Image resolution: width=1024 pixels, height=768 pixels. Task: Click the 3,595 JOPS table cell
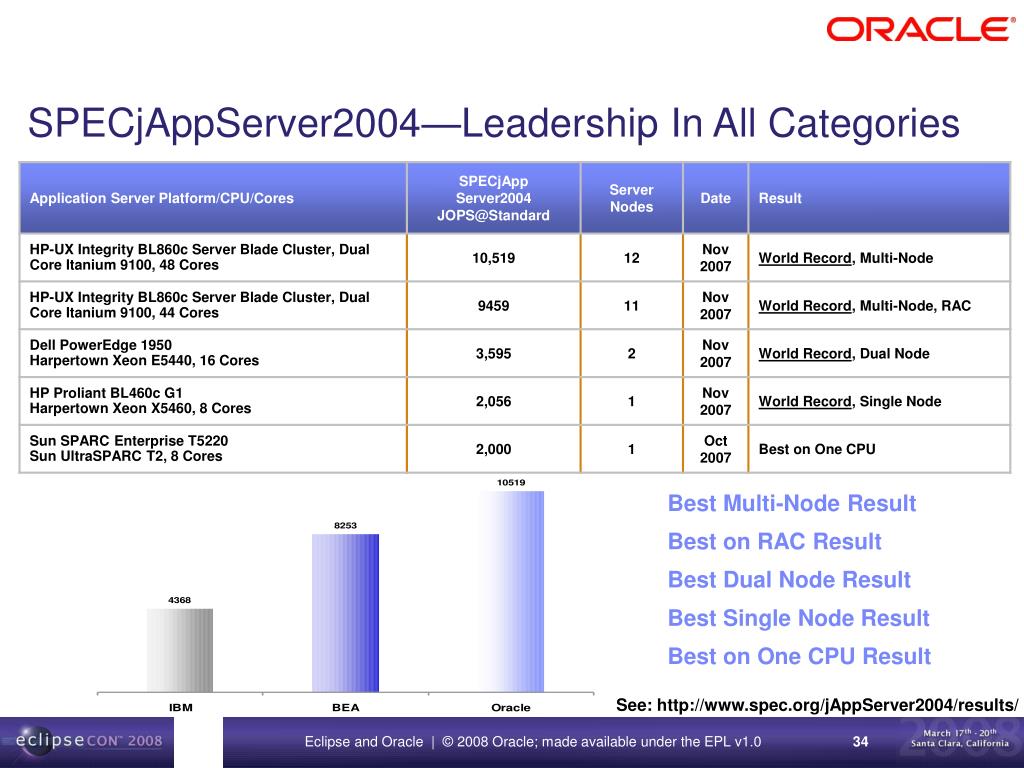click(493, 353)
